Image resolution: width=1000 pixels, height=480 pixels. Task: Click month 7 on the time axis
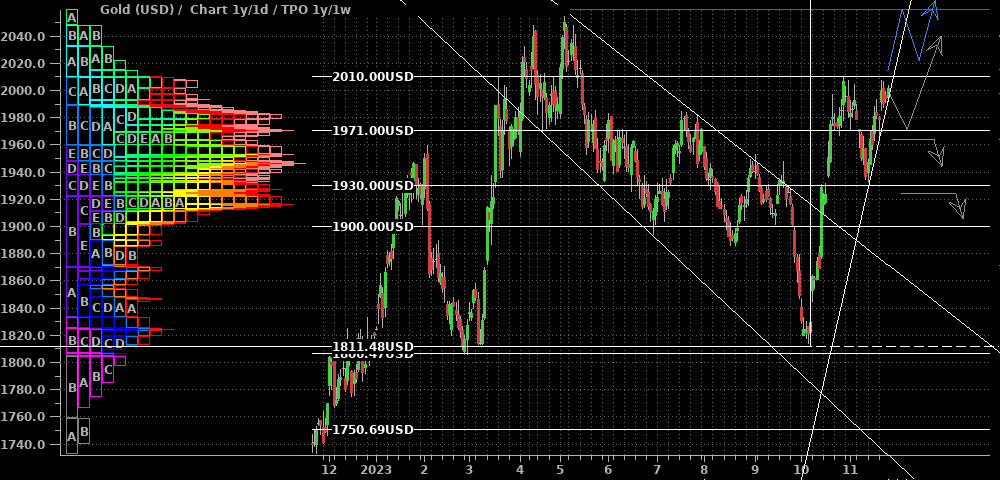pyautogui.click(x=656, y=470)
